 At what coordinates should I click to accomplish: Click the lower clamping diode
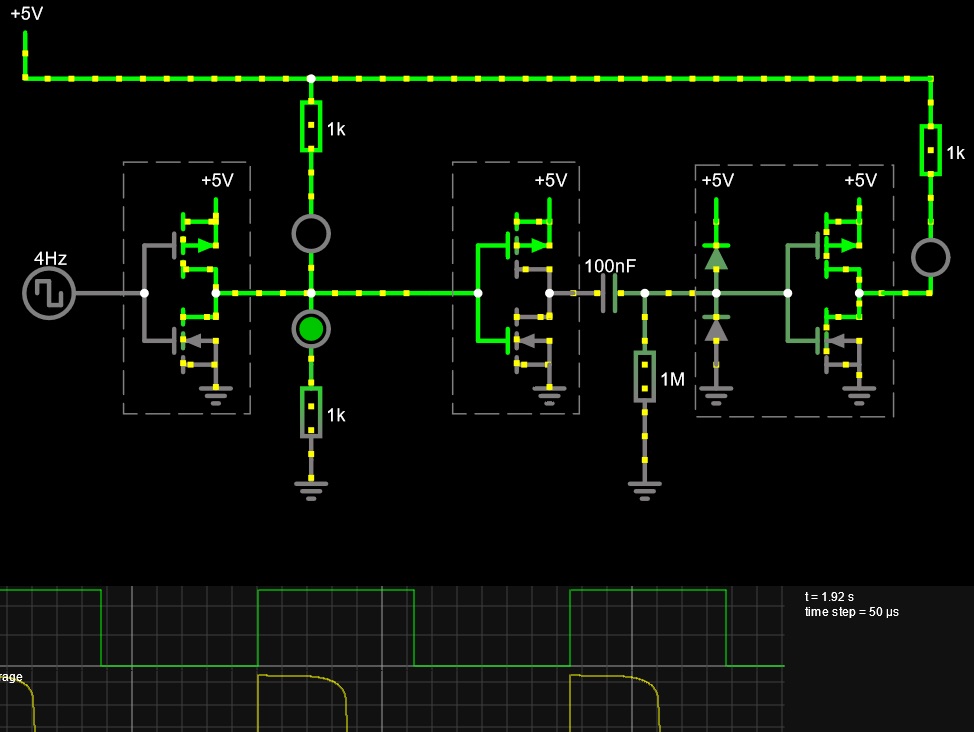click(x=716, y=329)
